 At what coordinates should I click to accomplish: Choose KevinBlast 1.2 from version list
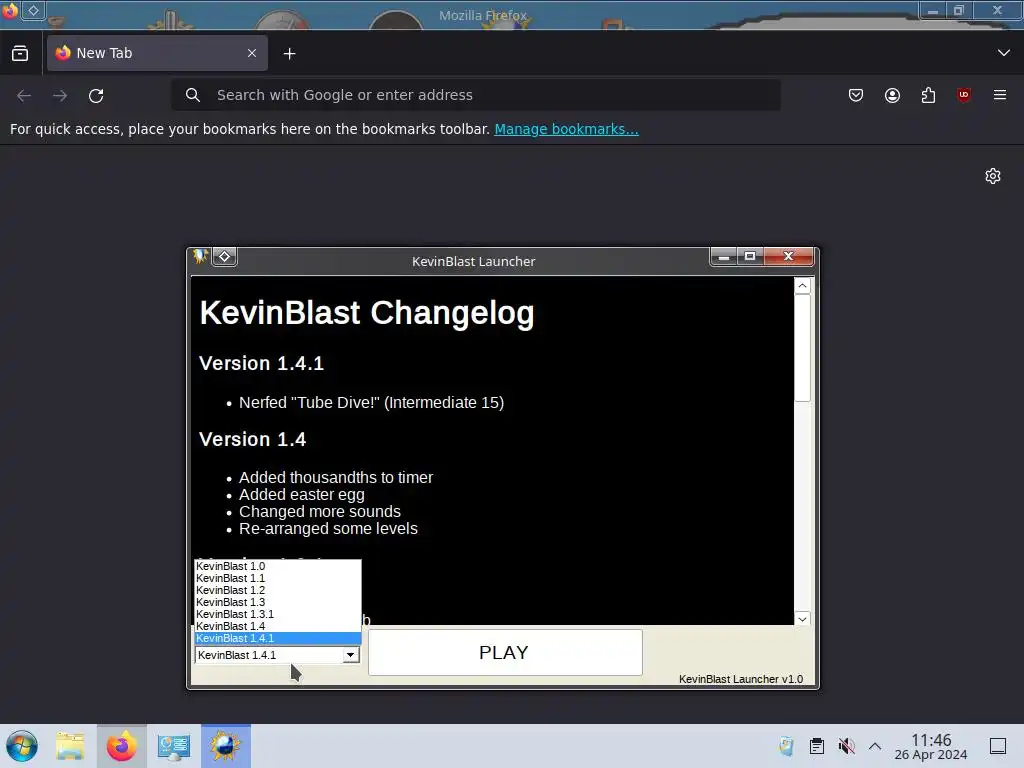(x=278, y=590)
